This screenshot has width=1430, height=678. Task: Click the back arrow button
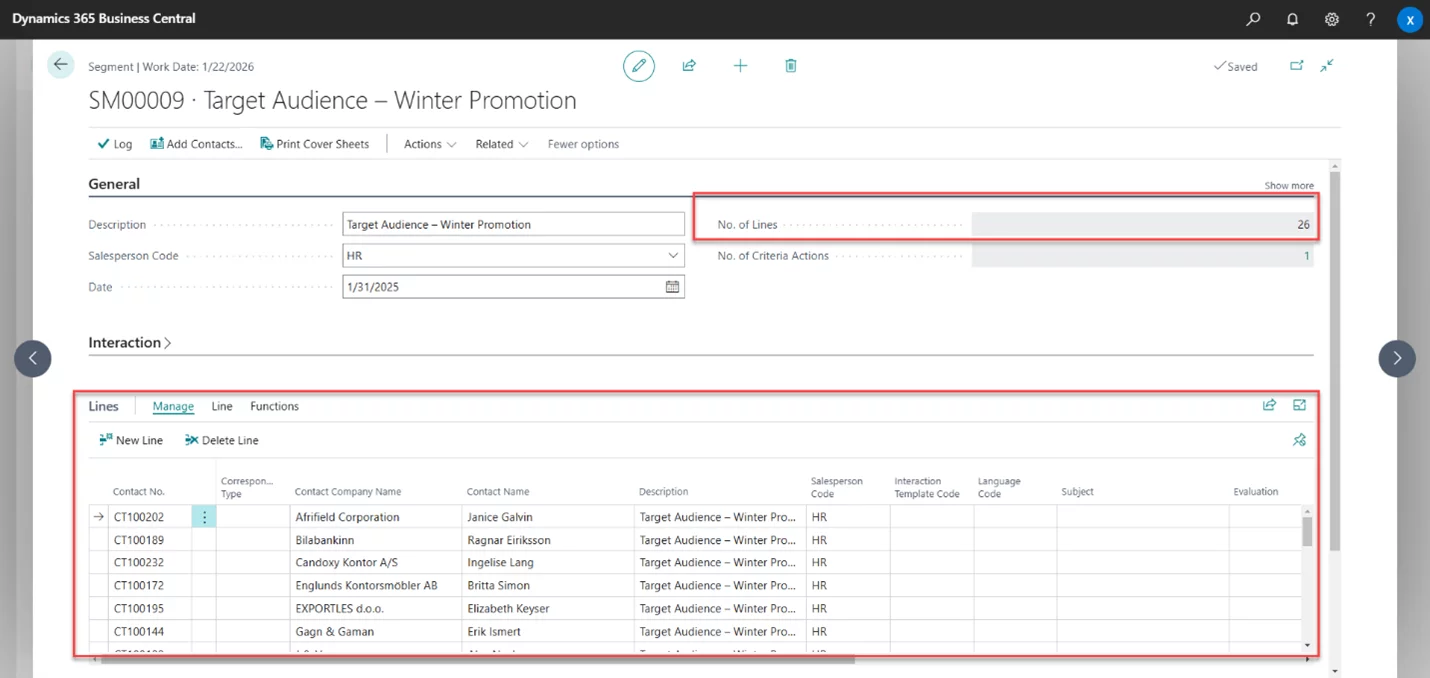click(61, 65)
